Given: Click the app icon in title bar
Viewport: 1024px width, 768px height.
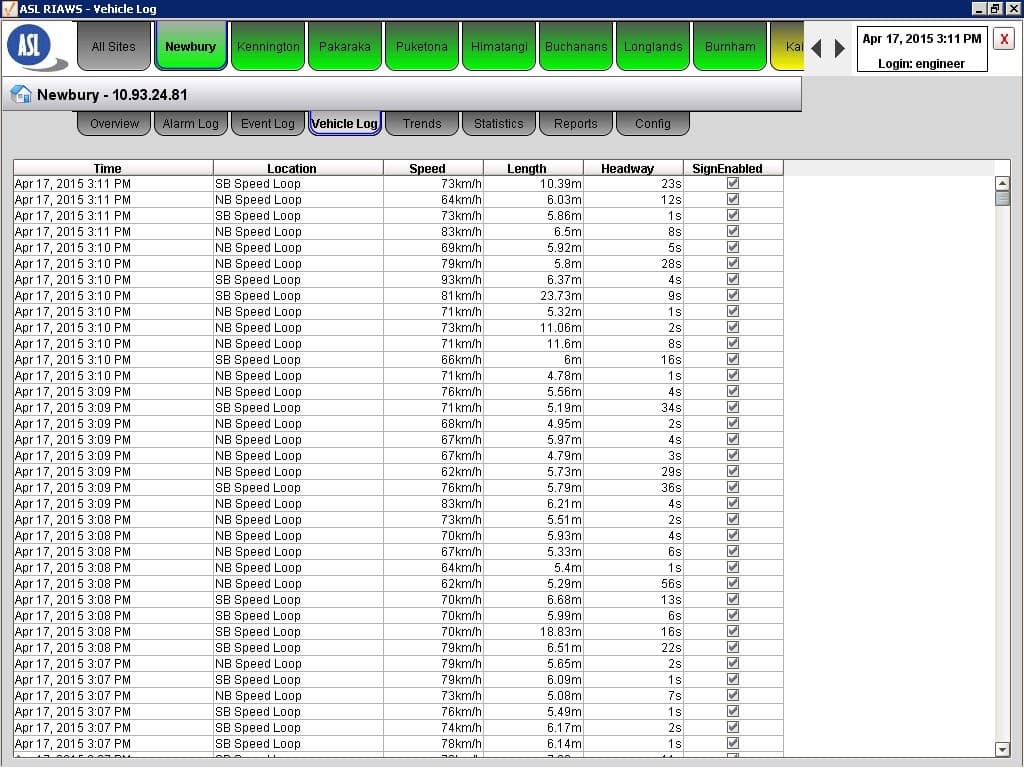Looking at the screenshot, I should tap(9, 8).
